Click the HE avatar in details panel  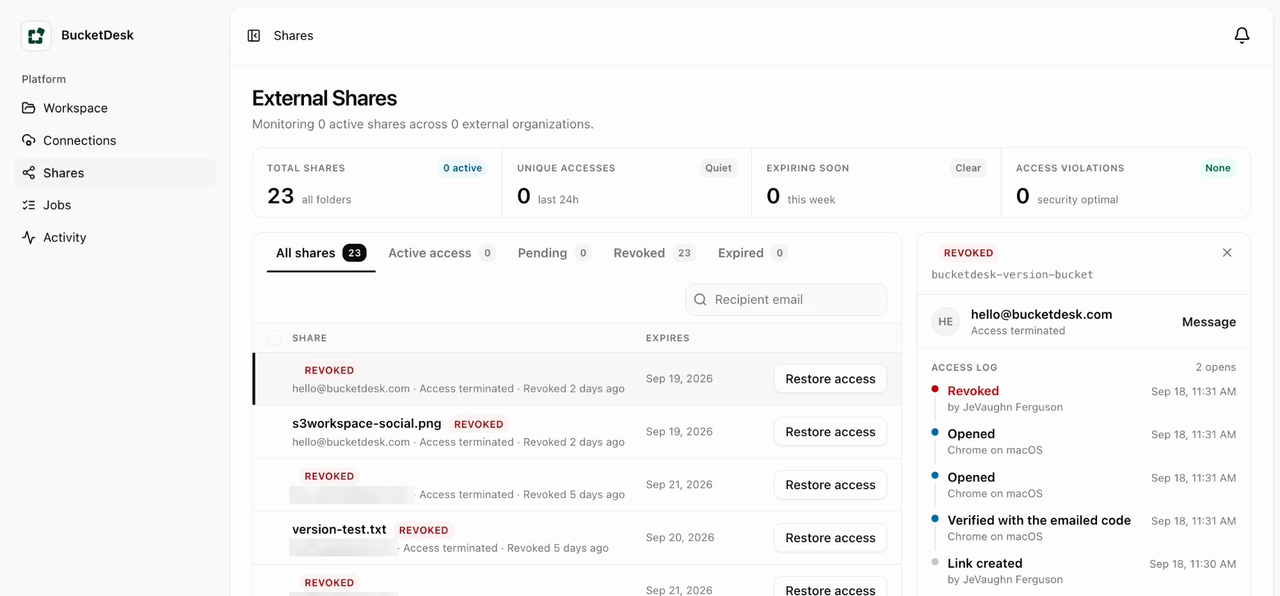[x=945, y=322]
